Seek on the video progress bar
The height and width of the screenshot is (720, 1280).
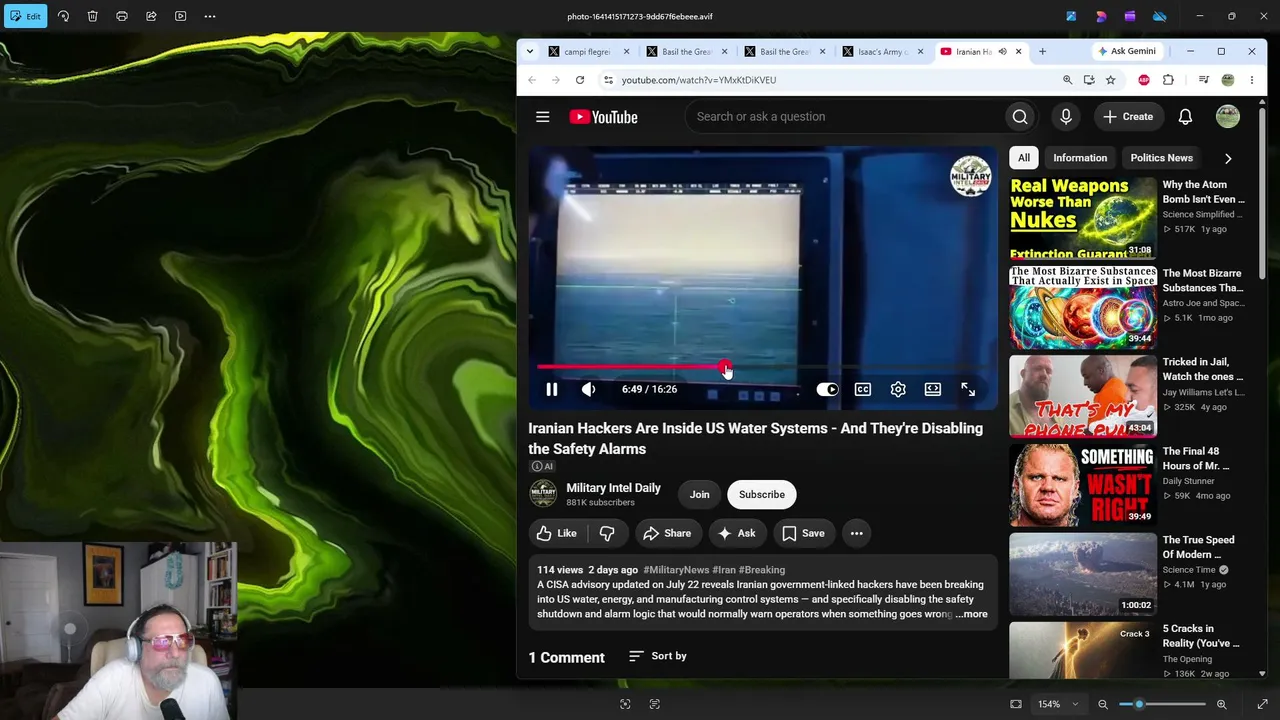[763, 367]
